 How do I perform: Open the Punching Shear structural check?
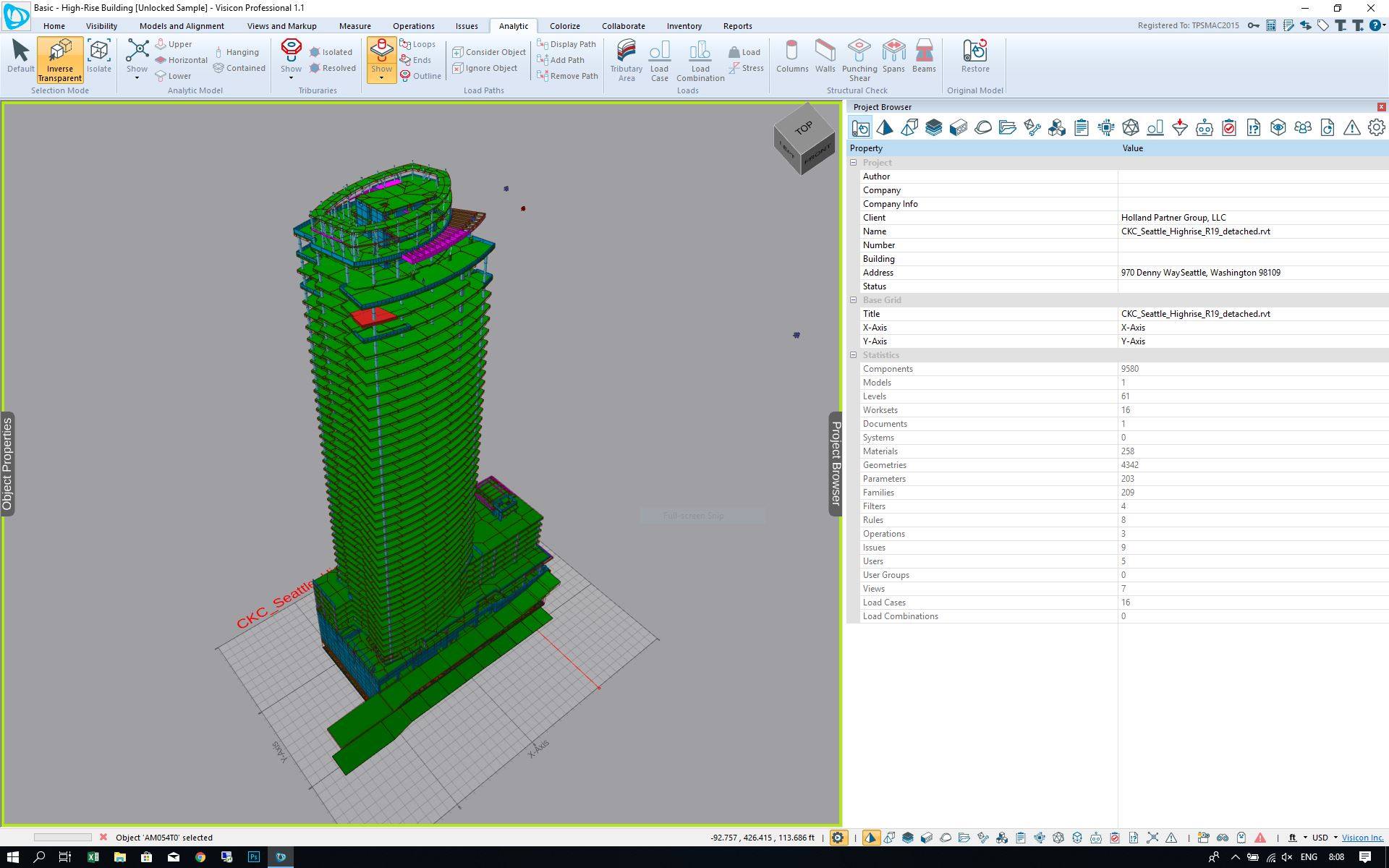point(859,60)
